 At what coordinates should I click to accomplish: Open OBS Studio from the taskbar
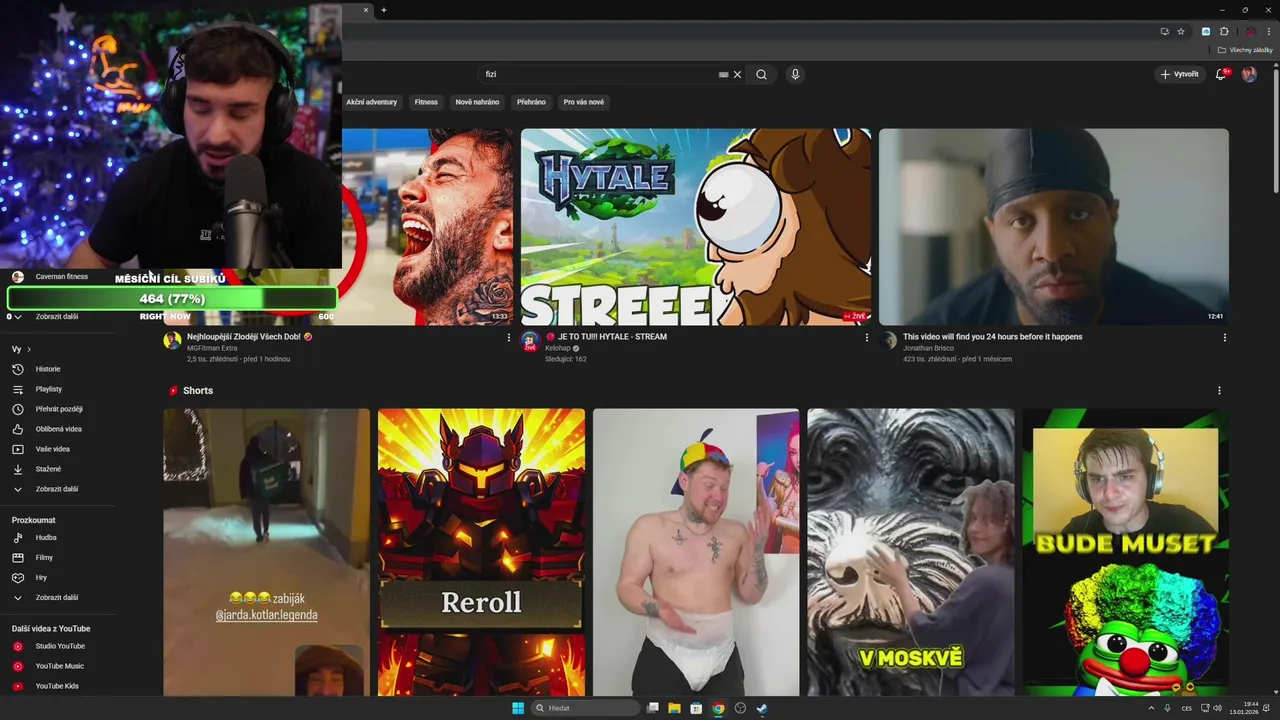tap(740, 708)
